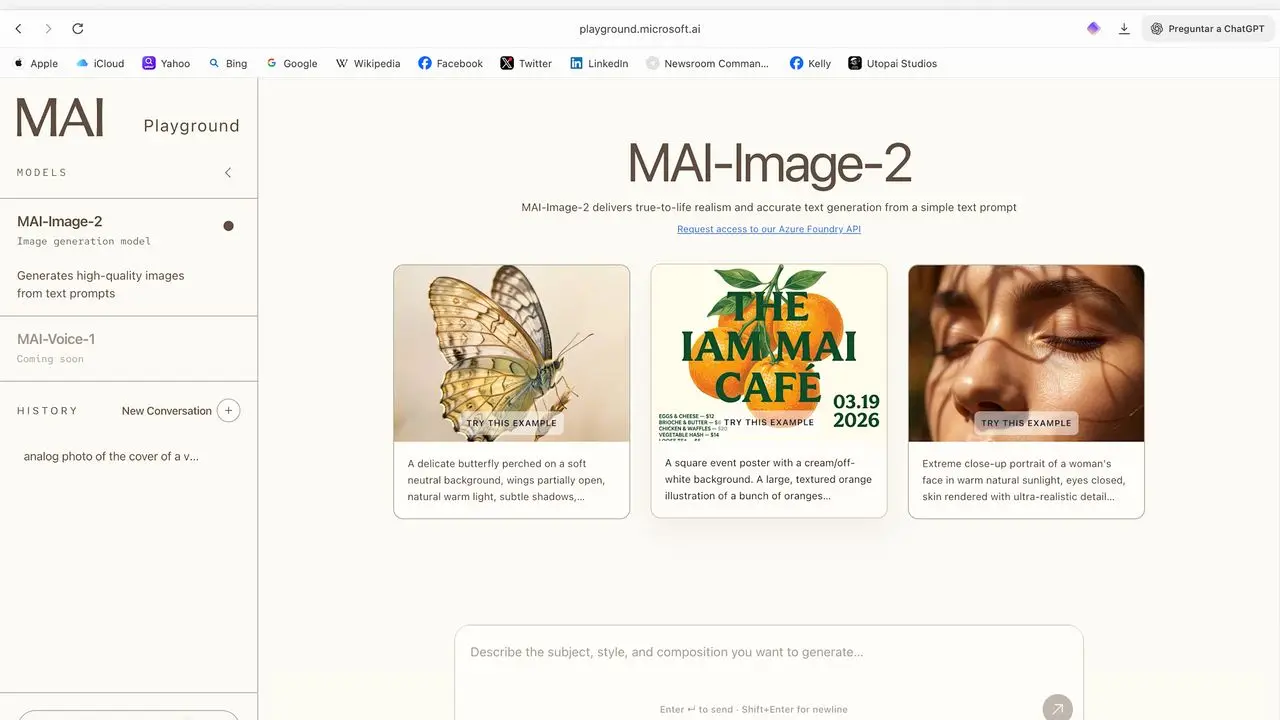Select the MAI-Image-2 model entry
Screen dimensions: 1280x720
pyautogui.click(x=128, y=257)
